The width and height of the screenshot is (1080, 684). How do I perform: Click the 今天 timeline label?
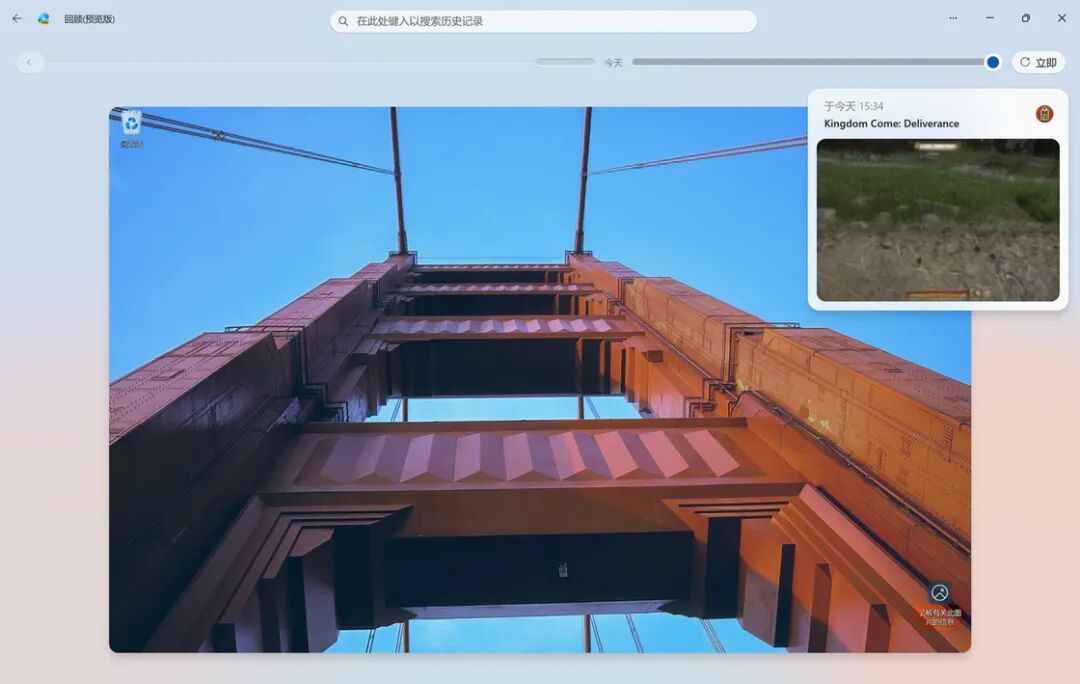[613, 63]
